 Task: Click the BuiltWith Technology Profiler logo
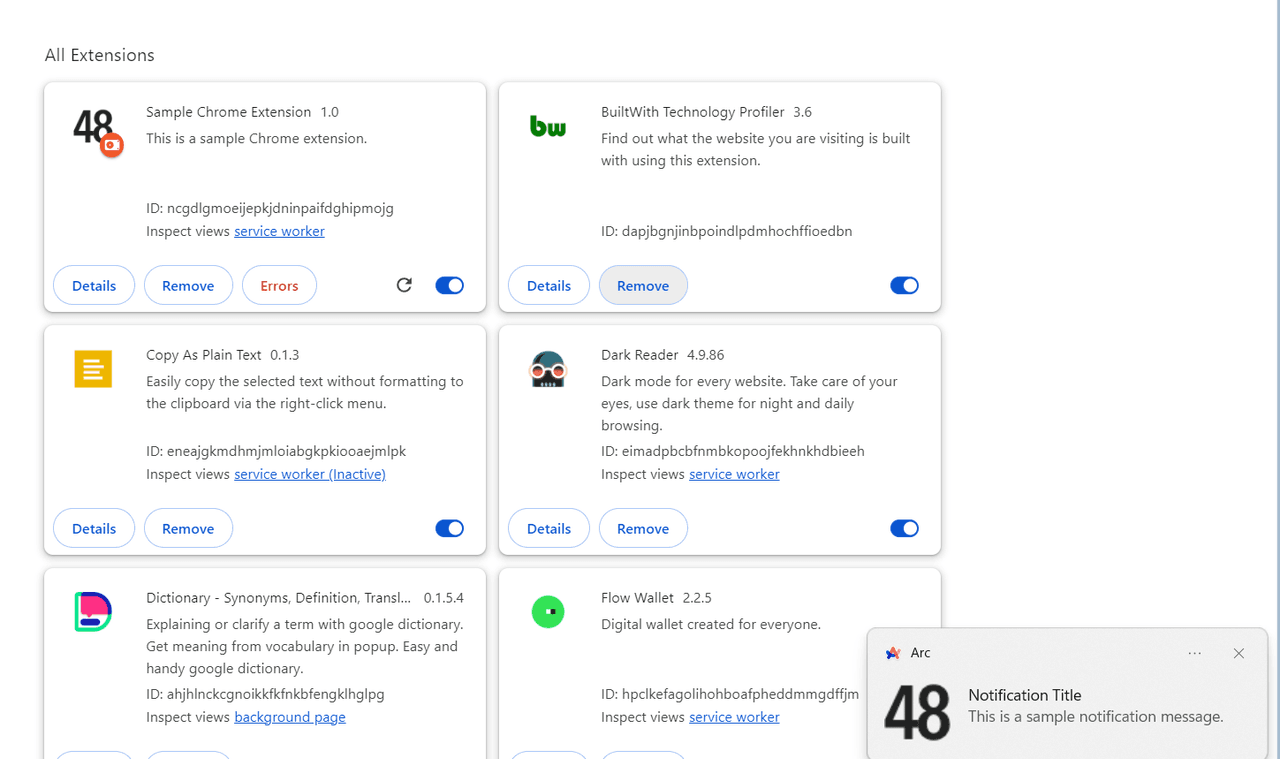(548, 126)
